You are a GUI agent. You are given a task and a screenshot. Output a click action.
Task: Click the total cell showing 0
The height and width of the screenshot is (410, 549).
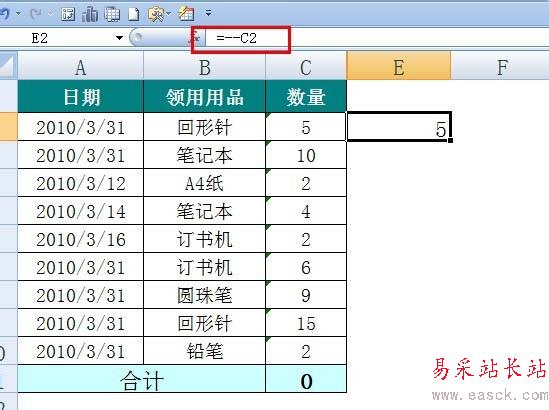(x=306, y=379)
